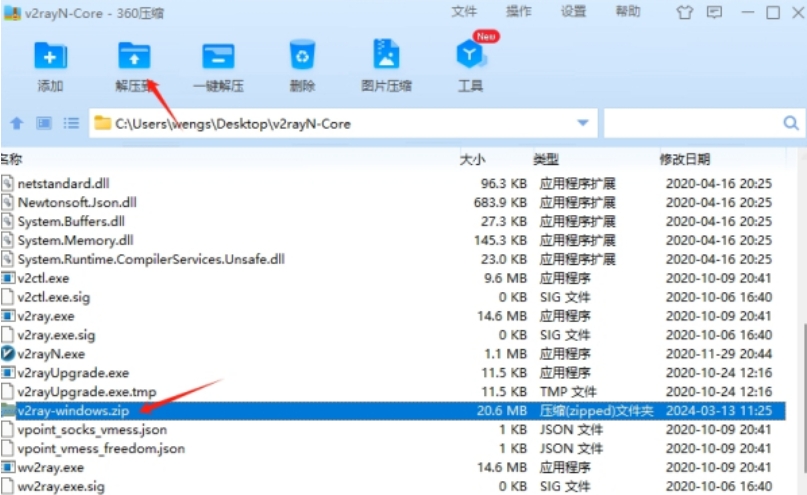
Task: Sort files by the 修改日期 column header
Action: [685, 159]
